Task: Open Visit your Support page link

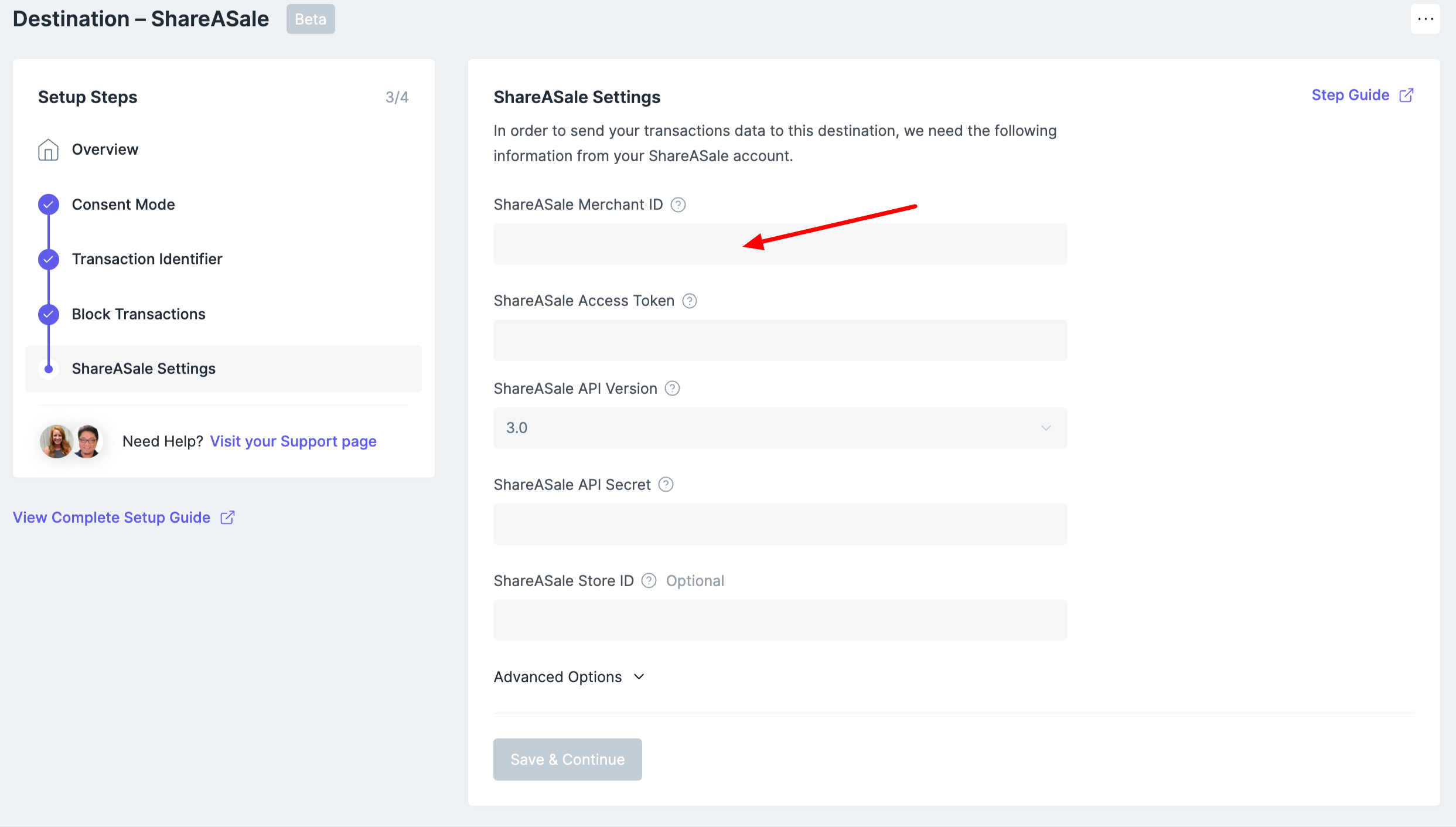Action: click(x=293, y=441)
